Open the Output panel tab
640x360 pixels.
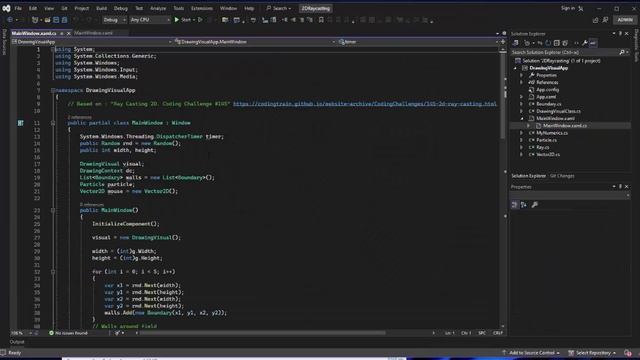tap(17, 342)
